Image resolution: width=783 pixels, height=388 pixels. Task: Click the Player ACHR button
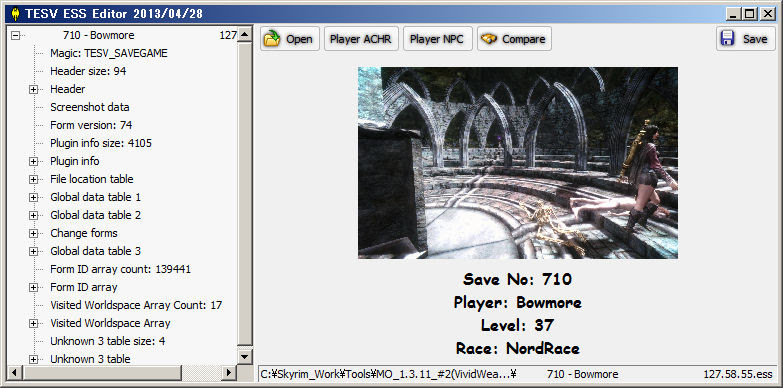tap(361, 39)
